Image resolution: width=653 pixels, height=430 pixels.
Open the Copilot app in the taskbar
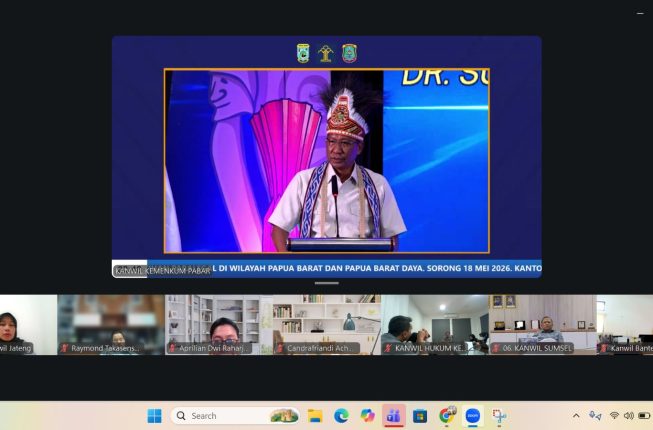pos(367,415)
